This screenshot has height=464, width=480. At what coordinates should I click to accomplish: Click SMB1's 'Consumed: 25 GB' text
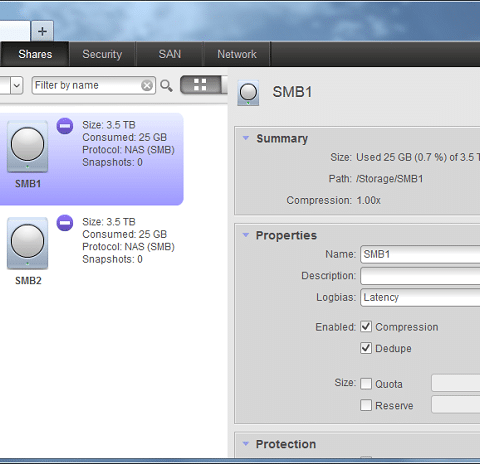(x=124, y=137)
